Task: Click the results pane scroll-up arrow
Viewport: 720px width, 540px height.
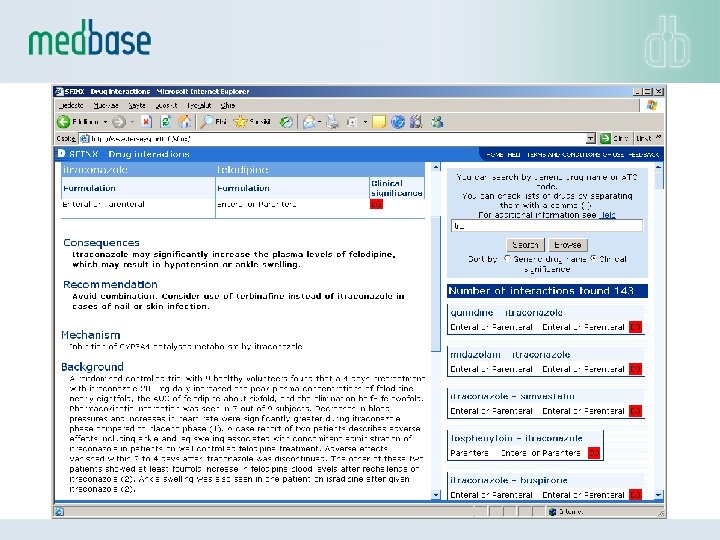Action: tap(658, 167)
